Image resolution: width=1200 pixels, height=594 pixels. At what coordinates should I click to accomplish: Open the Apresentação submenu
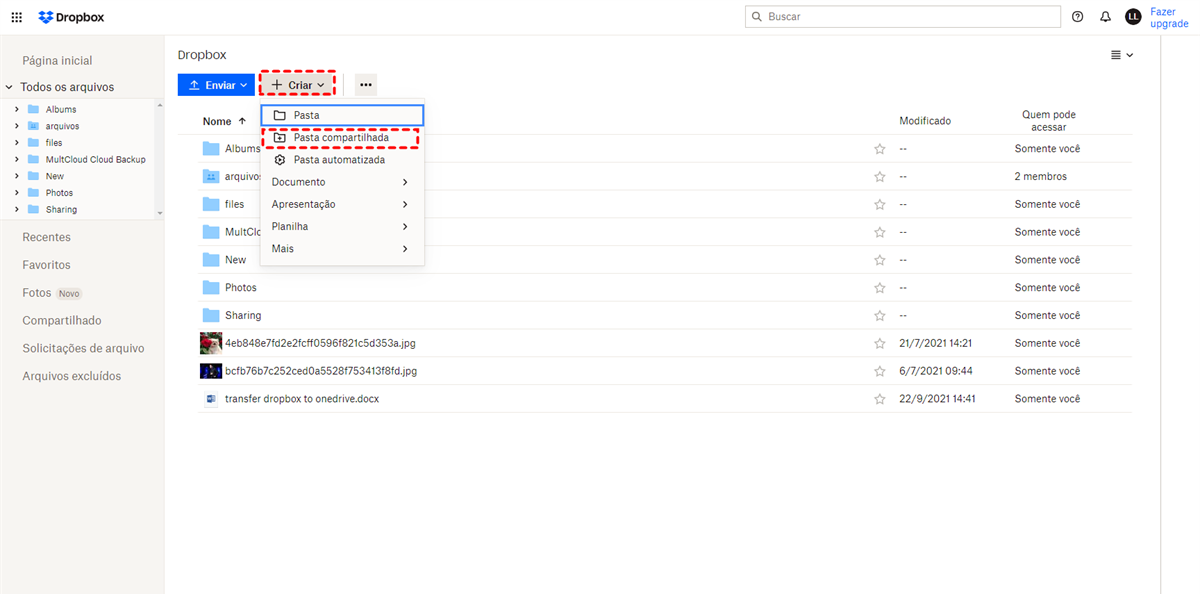[342, 204]
